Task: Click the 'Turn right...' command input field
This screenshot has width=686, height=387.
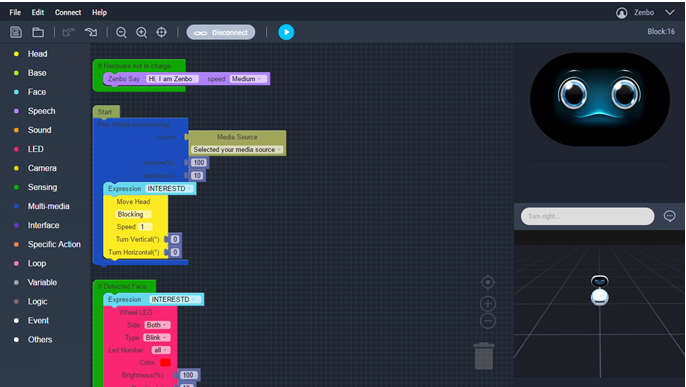Action: pyautogui.click(x=588, y=216)
